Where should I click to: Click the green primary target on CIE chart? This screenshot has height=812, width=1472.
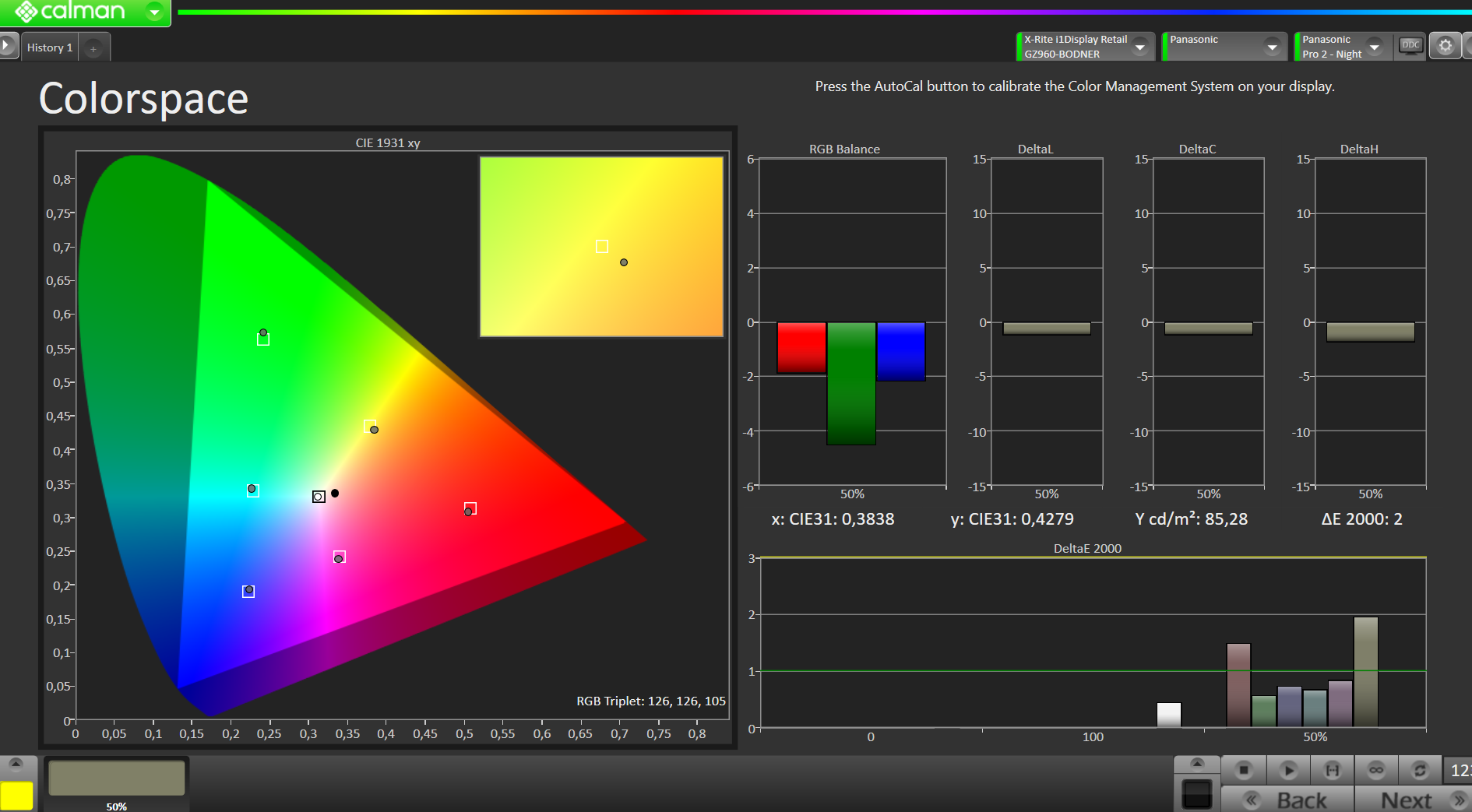click(x=263, y=339)
